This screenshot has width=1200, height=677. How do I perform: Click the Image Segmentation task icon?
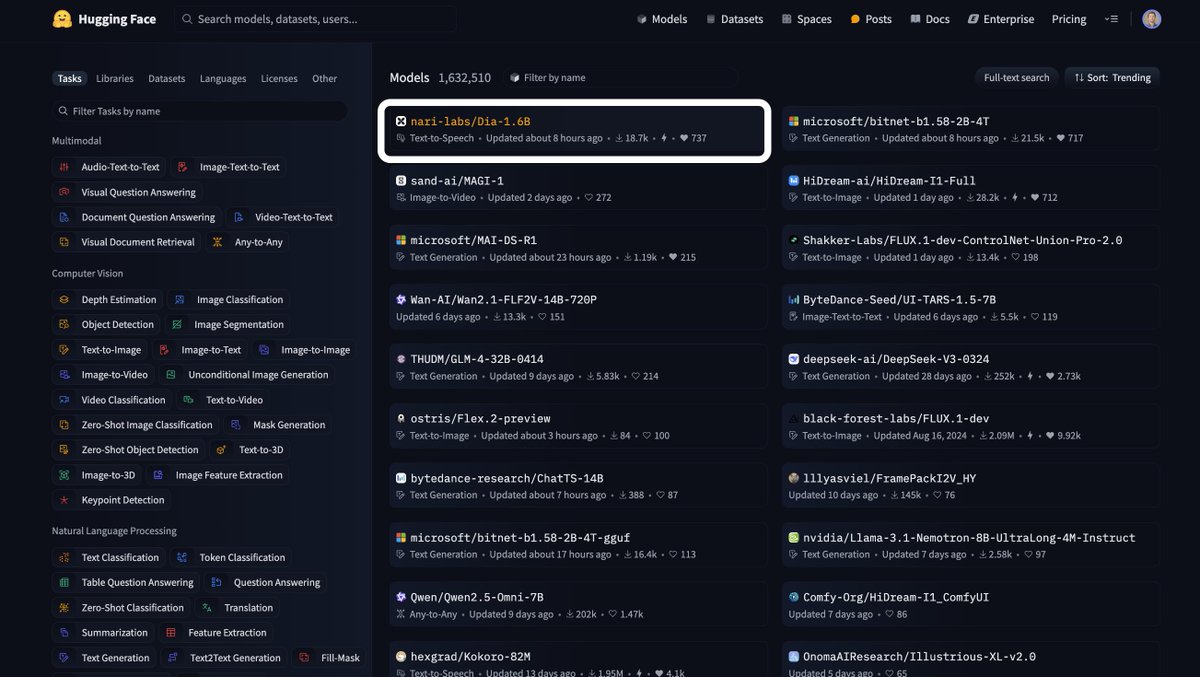177,325
